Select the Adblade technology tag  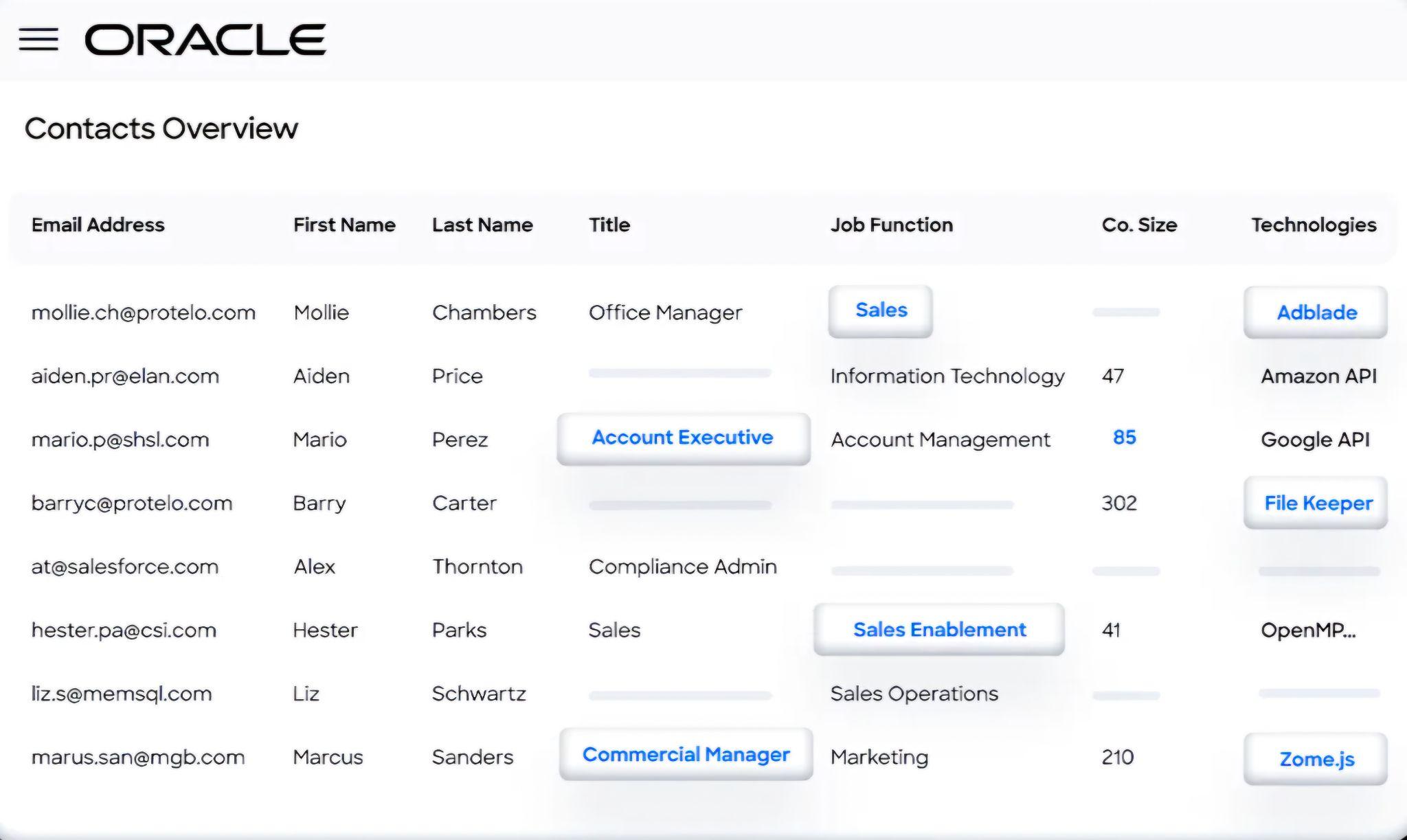[x=1316, y=313]
